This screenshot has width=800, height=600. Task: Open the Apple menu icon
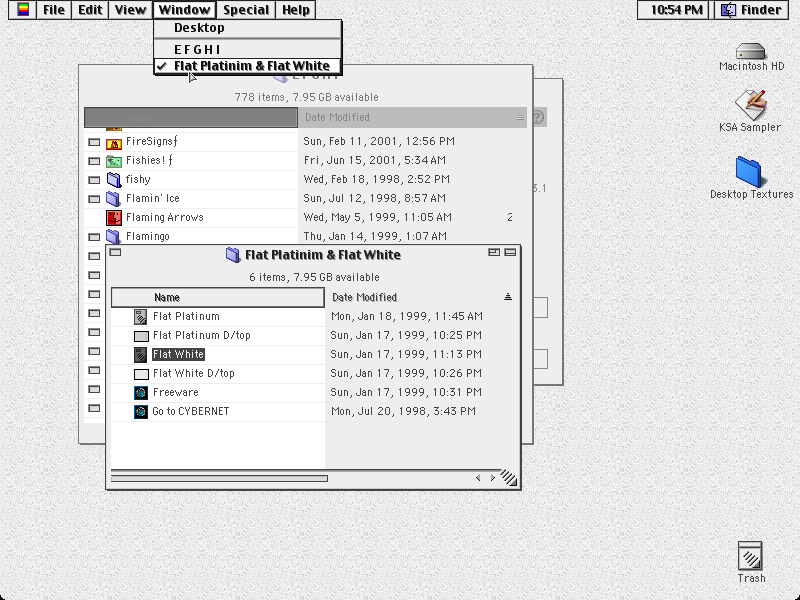[23, 10]
